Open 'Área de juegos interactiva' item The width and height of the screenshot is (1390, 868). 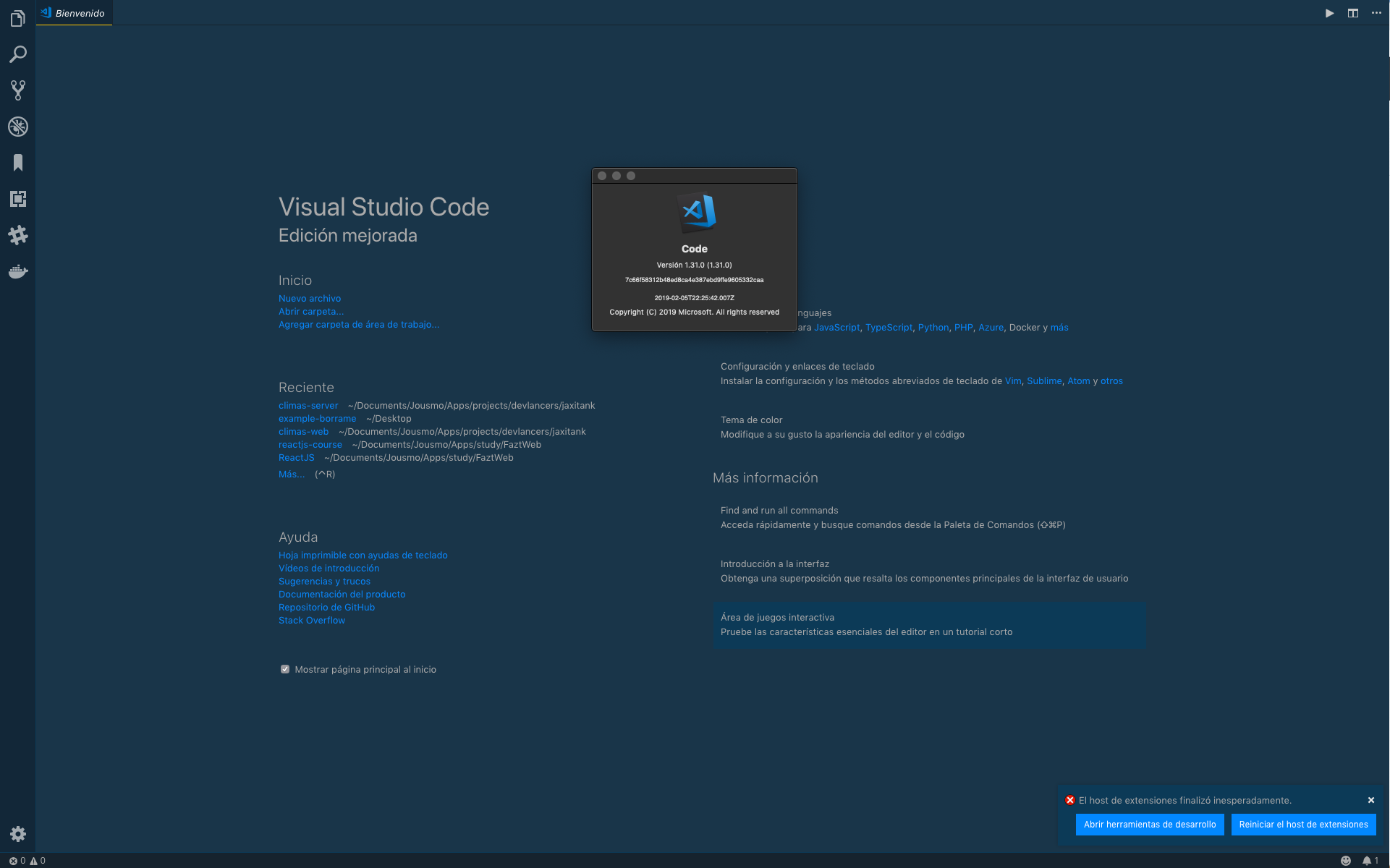pos(929,625)
